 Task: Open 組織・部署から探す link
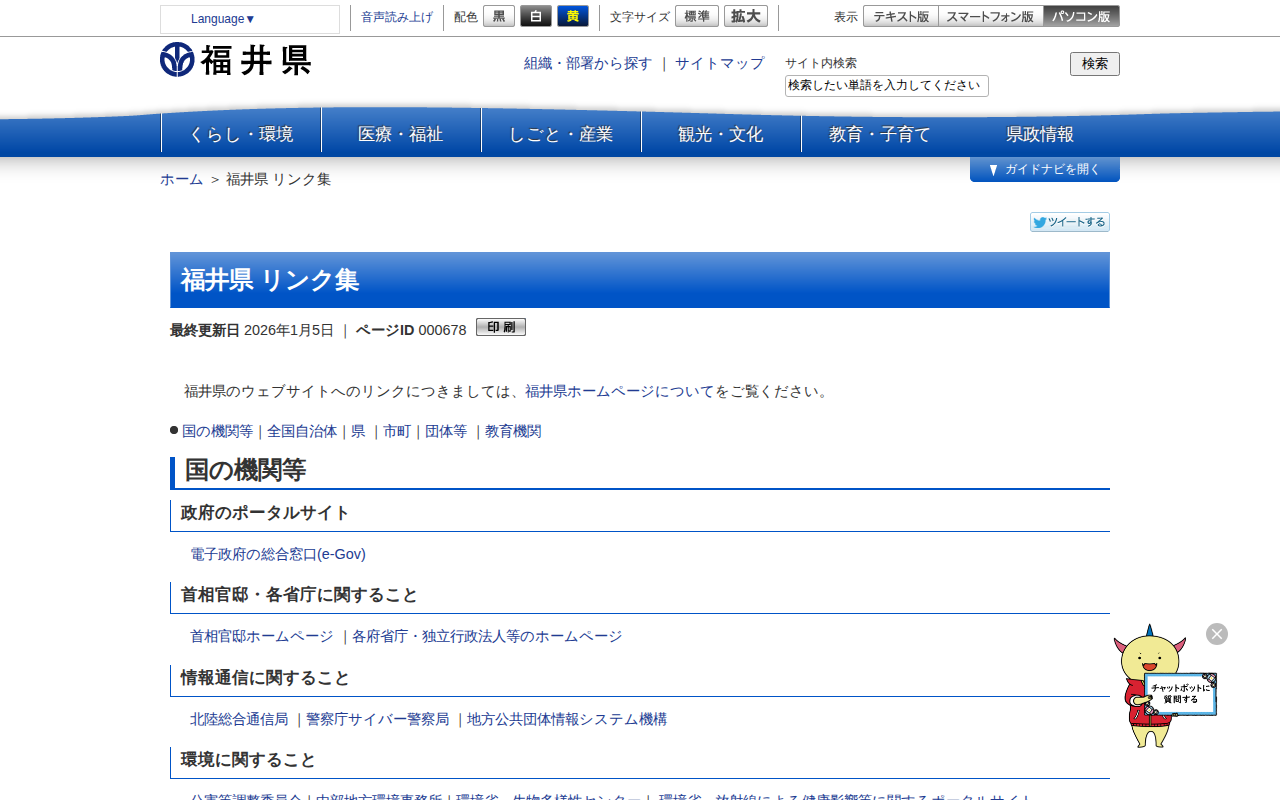pos(588,63)
